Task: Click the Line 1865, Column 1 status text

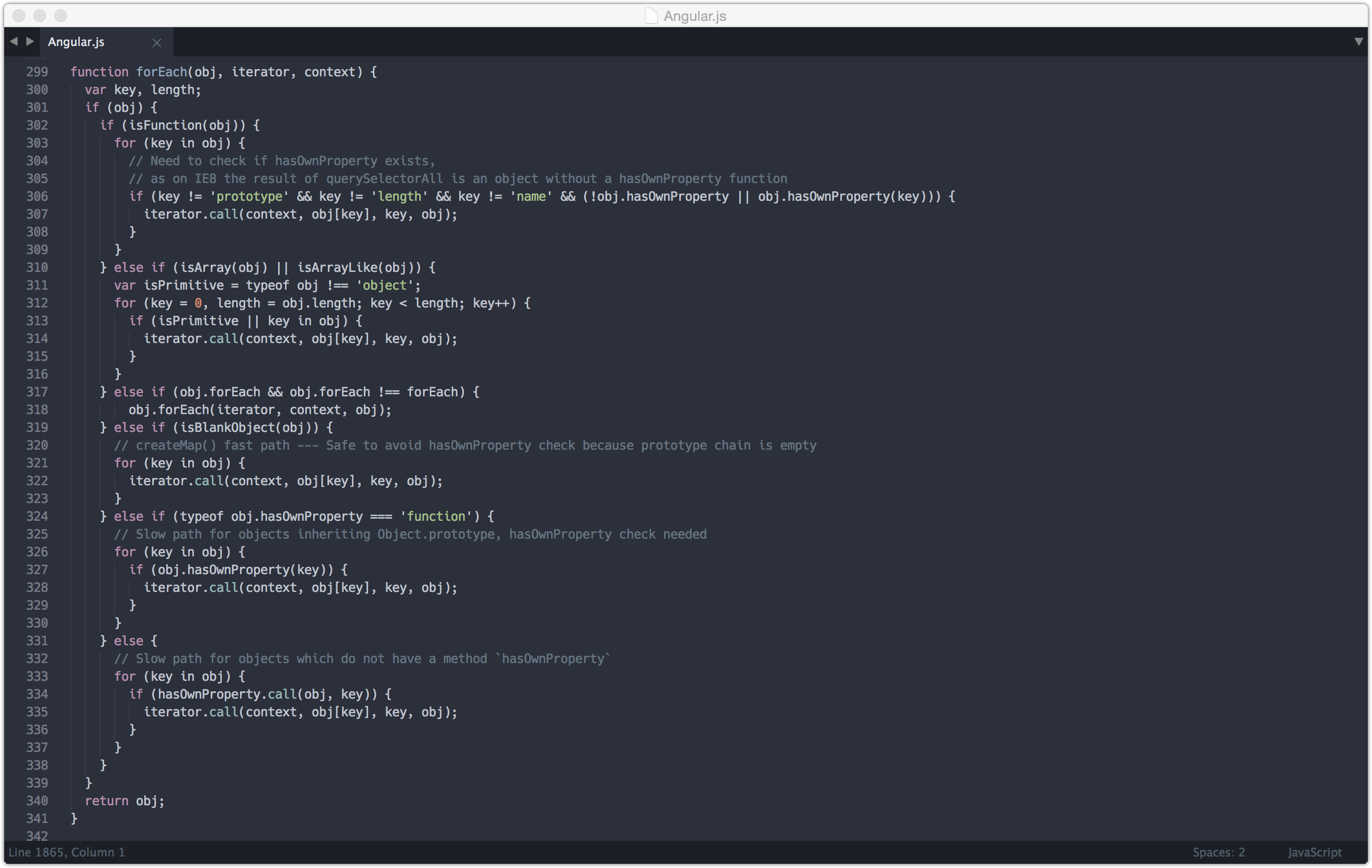Action: 66,852
